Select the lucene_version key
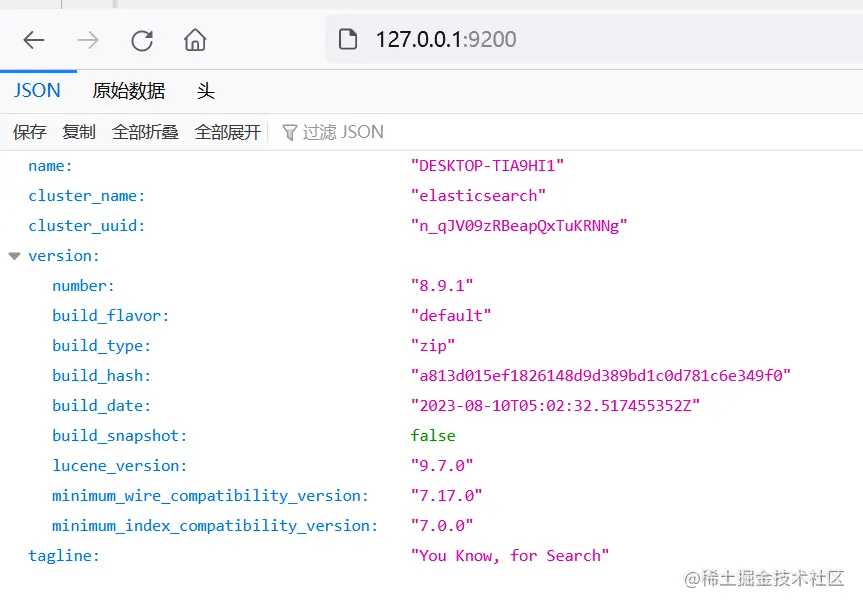Viewport: 863px width, 607px height. tap(119, 466)
